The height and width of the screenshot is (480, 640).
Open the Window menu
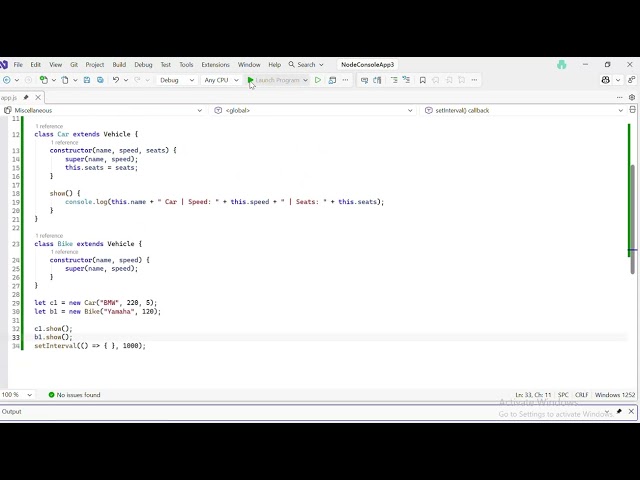[249, 64]
